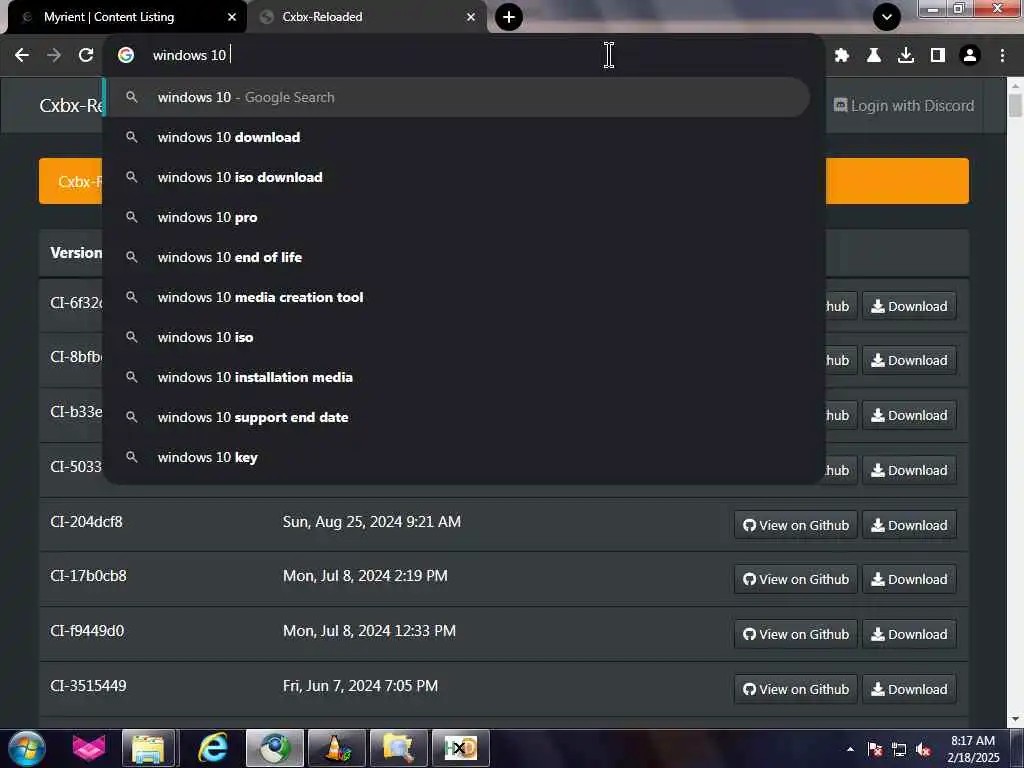Choose 'windows 10 - Google Search' suggestion
This screenshot has height=768, width=1024.
[x=457, y=97]
